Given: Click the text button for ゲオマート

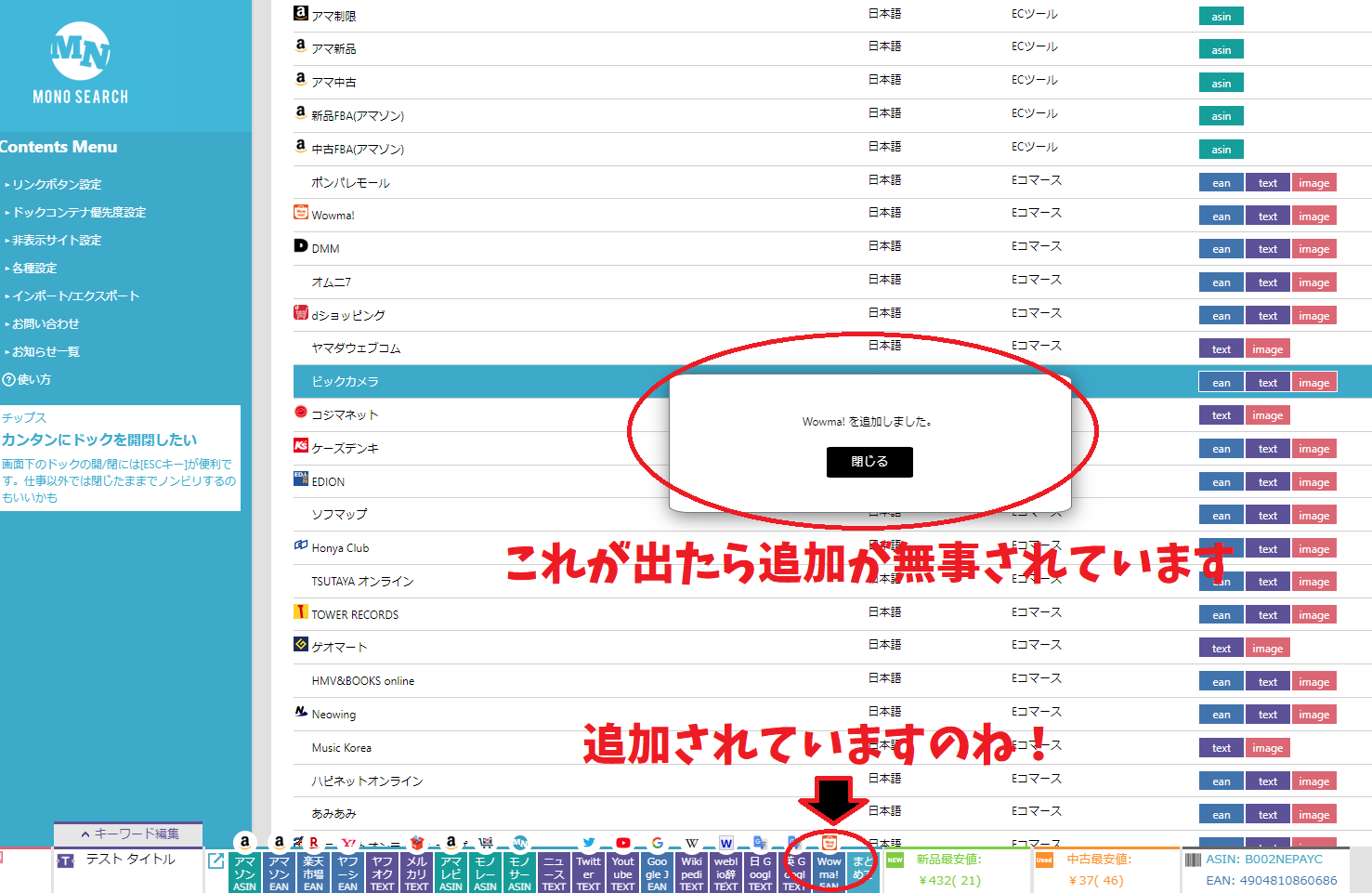Looking at the screenshot, I should tap(1221, 649).
